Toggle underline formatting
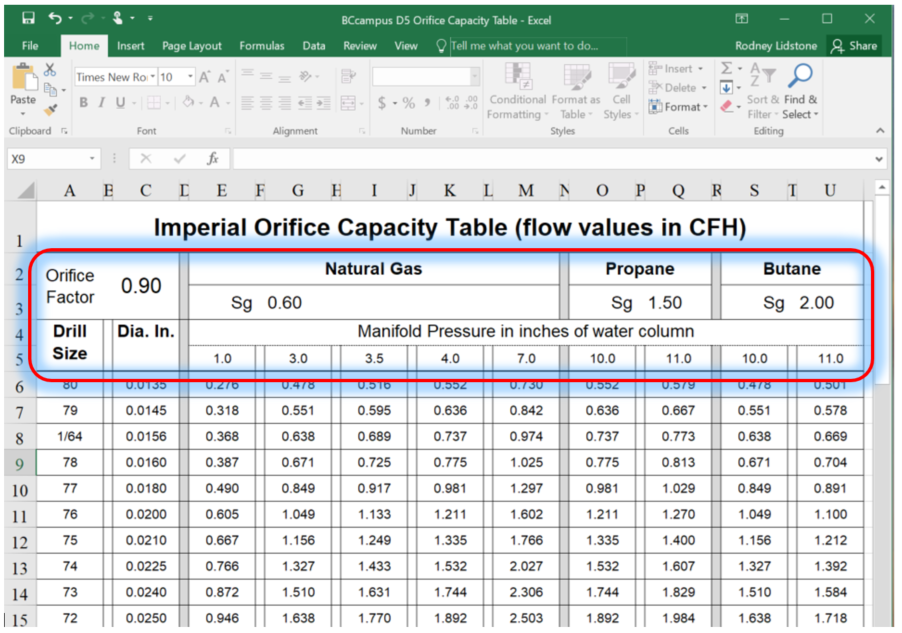 pyautogui.click(x=119, y=102)
